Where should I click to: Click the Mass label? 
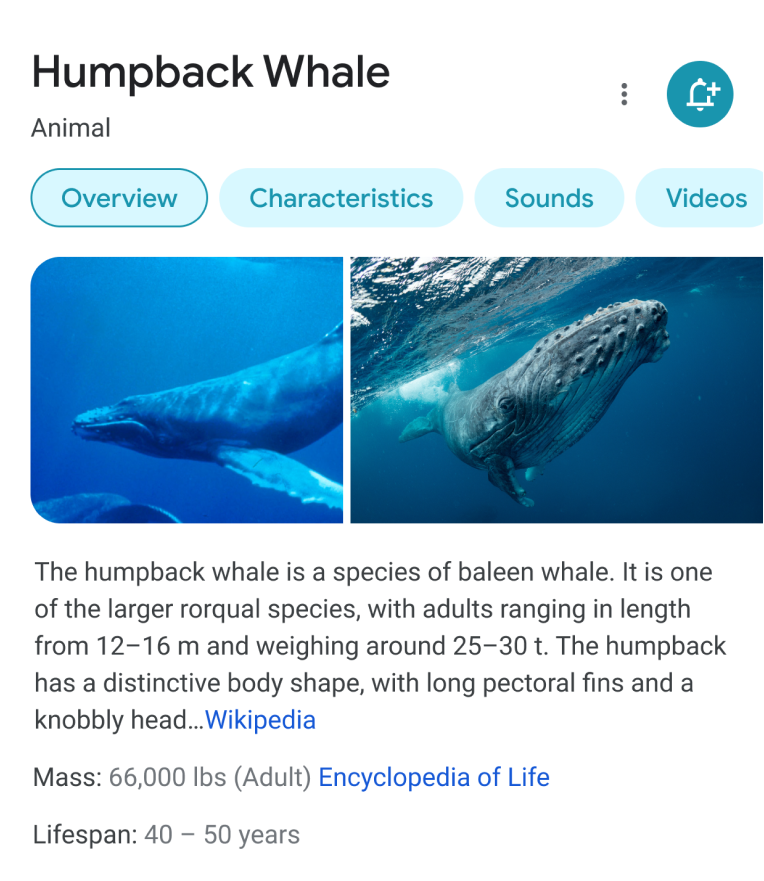click(67, 778)
